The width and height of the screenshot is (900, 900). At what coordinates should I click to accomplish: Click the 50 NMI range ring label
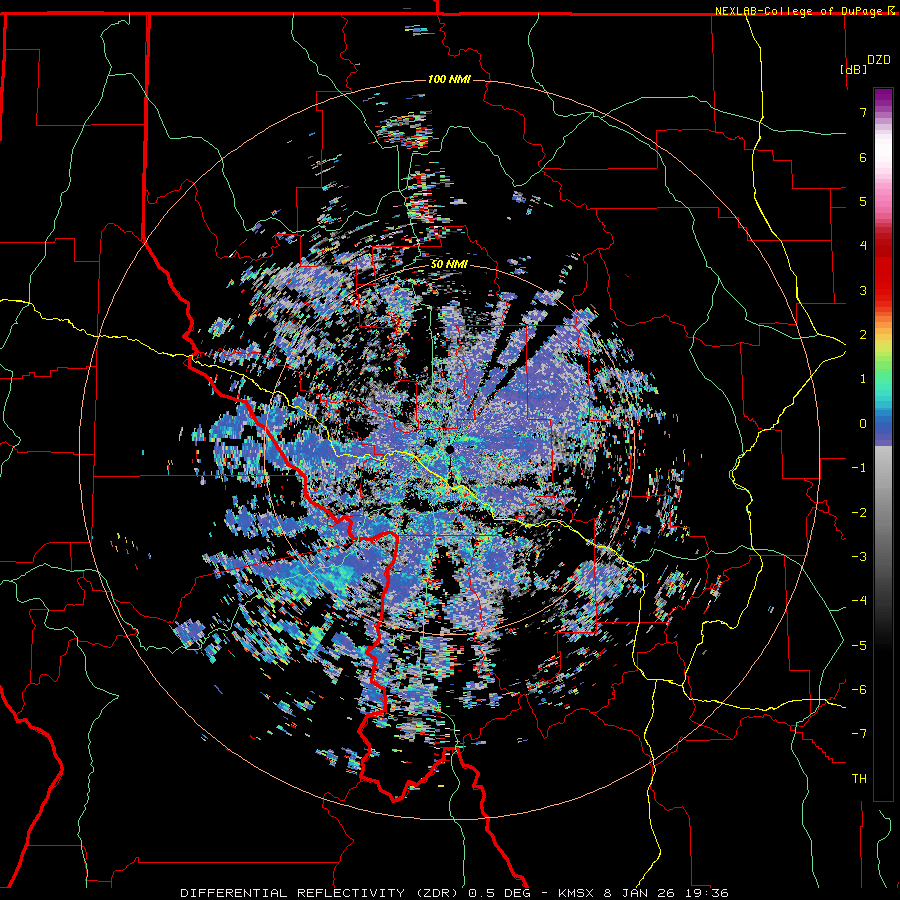[449, 264]
